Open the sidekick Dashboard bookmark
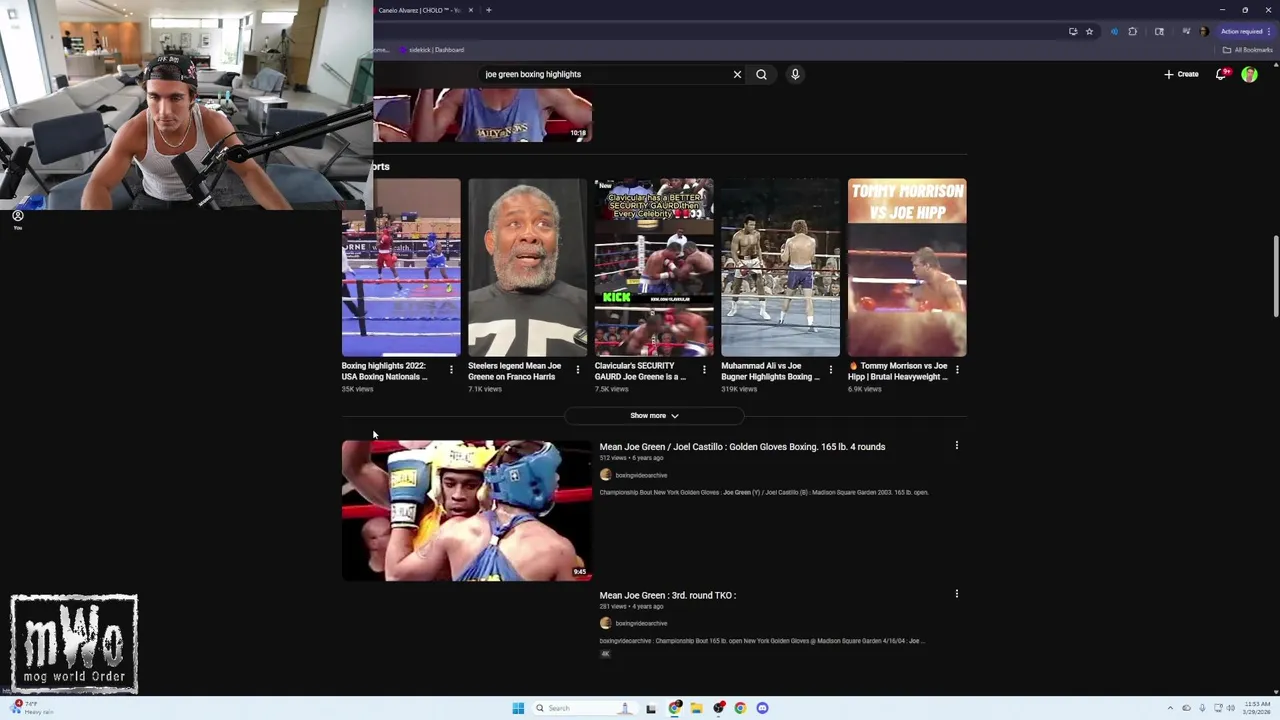This screenshot has height=720, width=1280. pos(432,50)
